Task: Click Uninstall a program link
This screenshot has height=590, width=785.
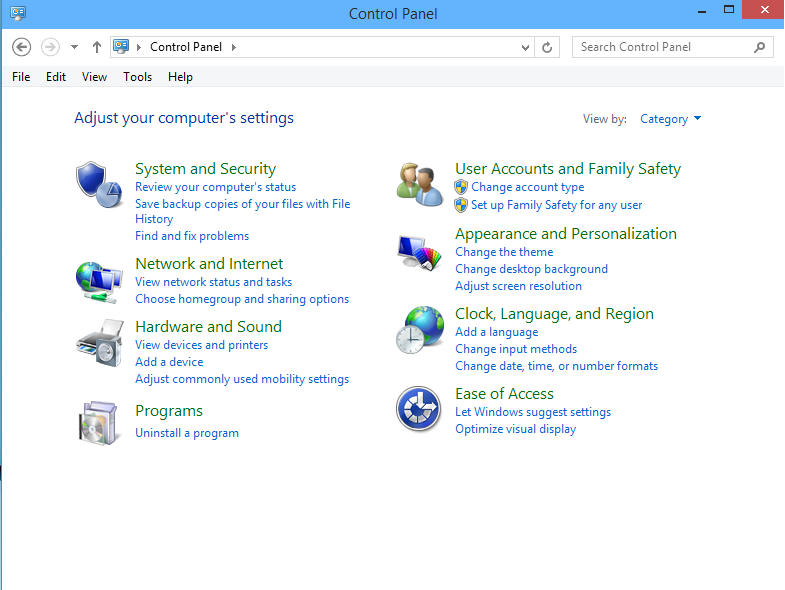Action: tap(187, 433)
